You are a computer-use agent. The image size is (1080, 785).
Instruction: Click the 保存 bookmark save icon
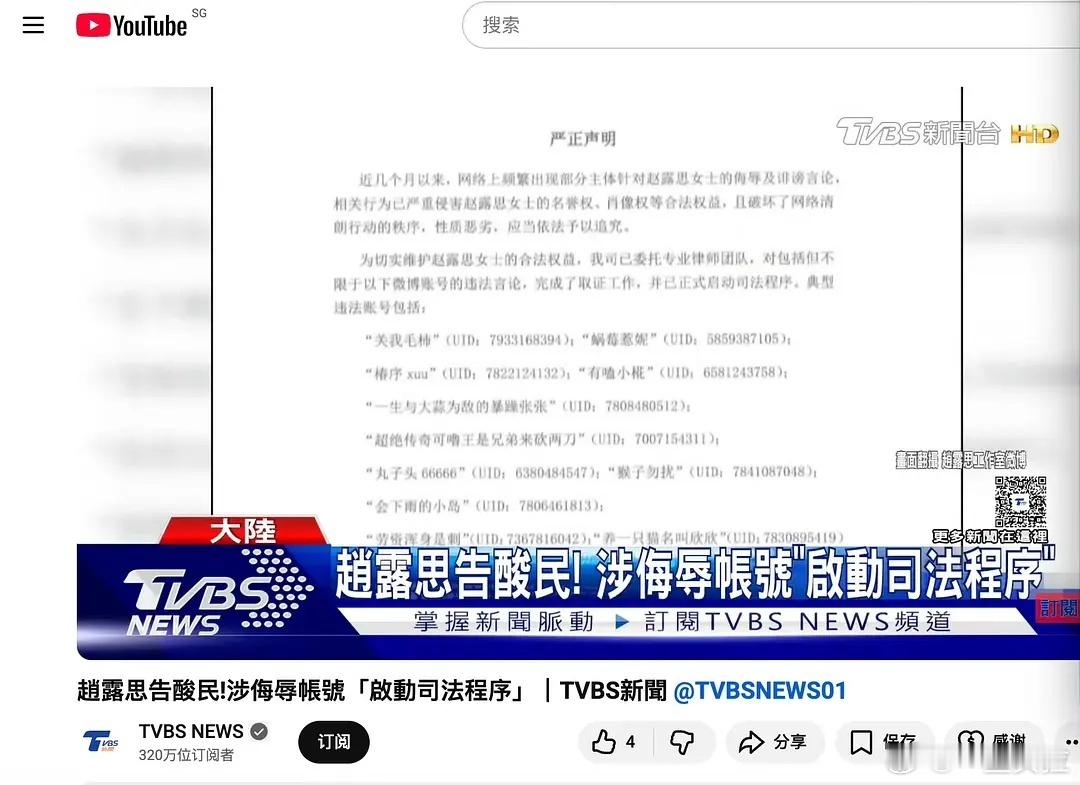[x=862, y=741]
